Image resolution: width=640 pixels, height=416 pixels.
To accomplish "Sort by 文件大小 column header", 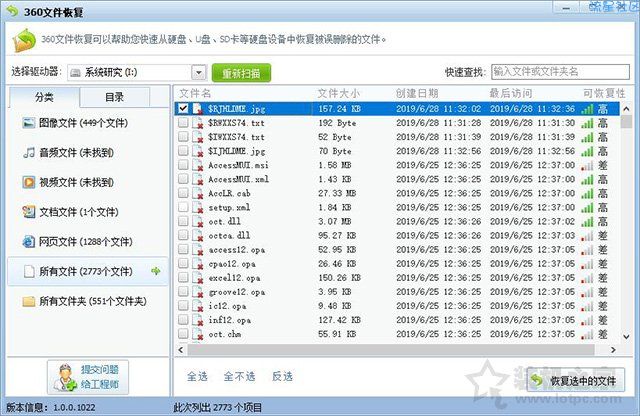I will pyautogui.click(x=339, y=93).
